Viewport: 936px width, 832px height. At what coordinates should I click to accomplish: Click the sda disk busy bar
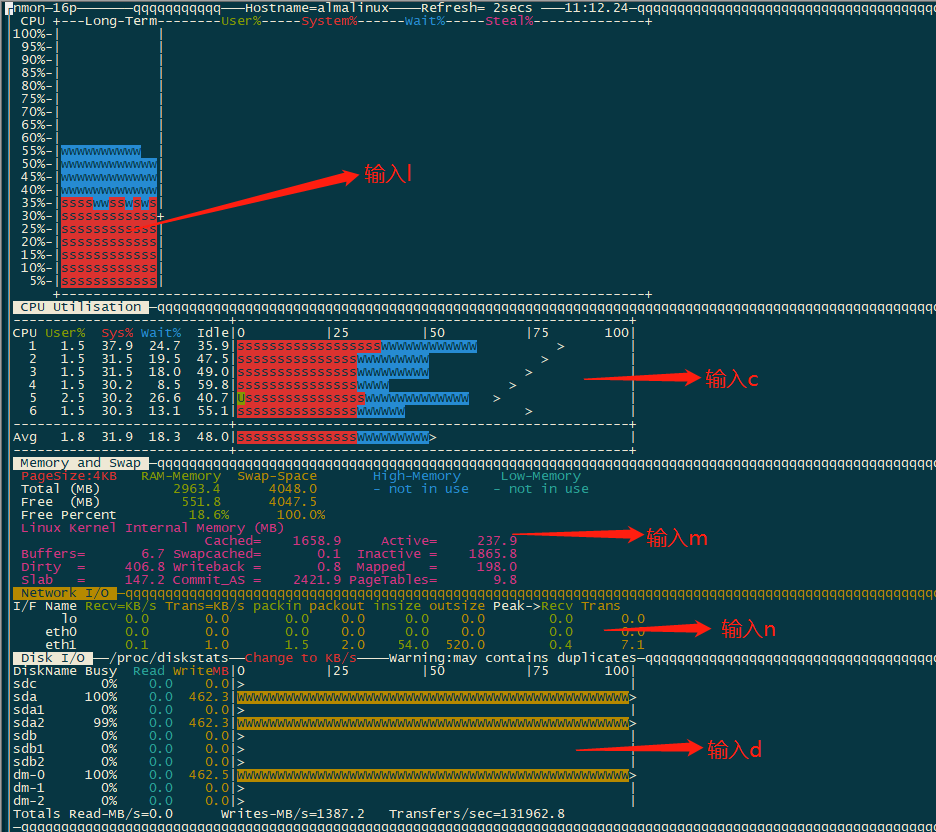pos(433,697)
